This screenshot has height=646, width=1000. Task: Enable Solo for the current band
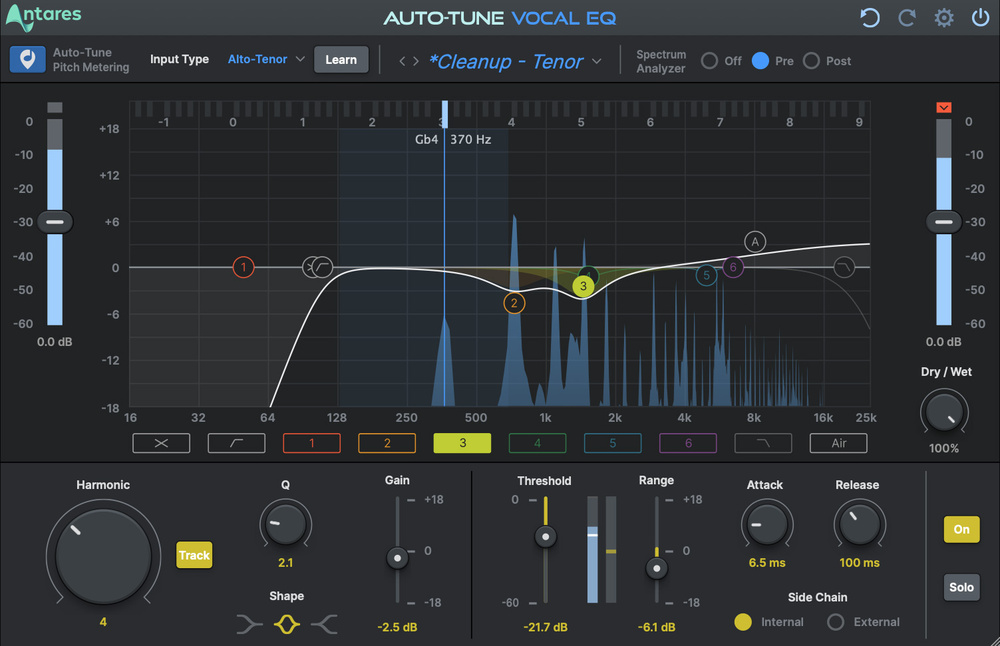coord(961,587)
